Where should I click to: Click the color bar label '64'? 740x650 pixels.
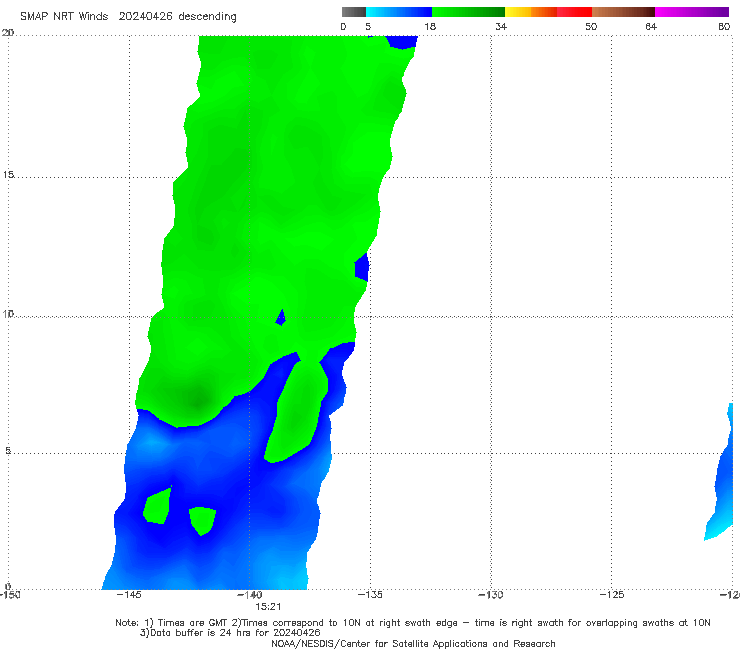[651, 26]
